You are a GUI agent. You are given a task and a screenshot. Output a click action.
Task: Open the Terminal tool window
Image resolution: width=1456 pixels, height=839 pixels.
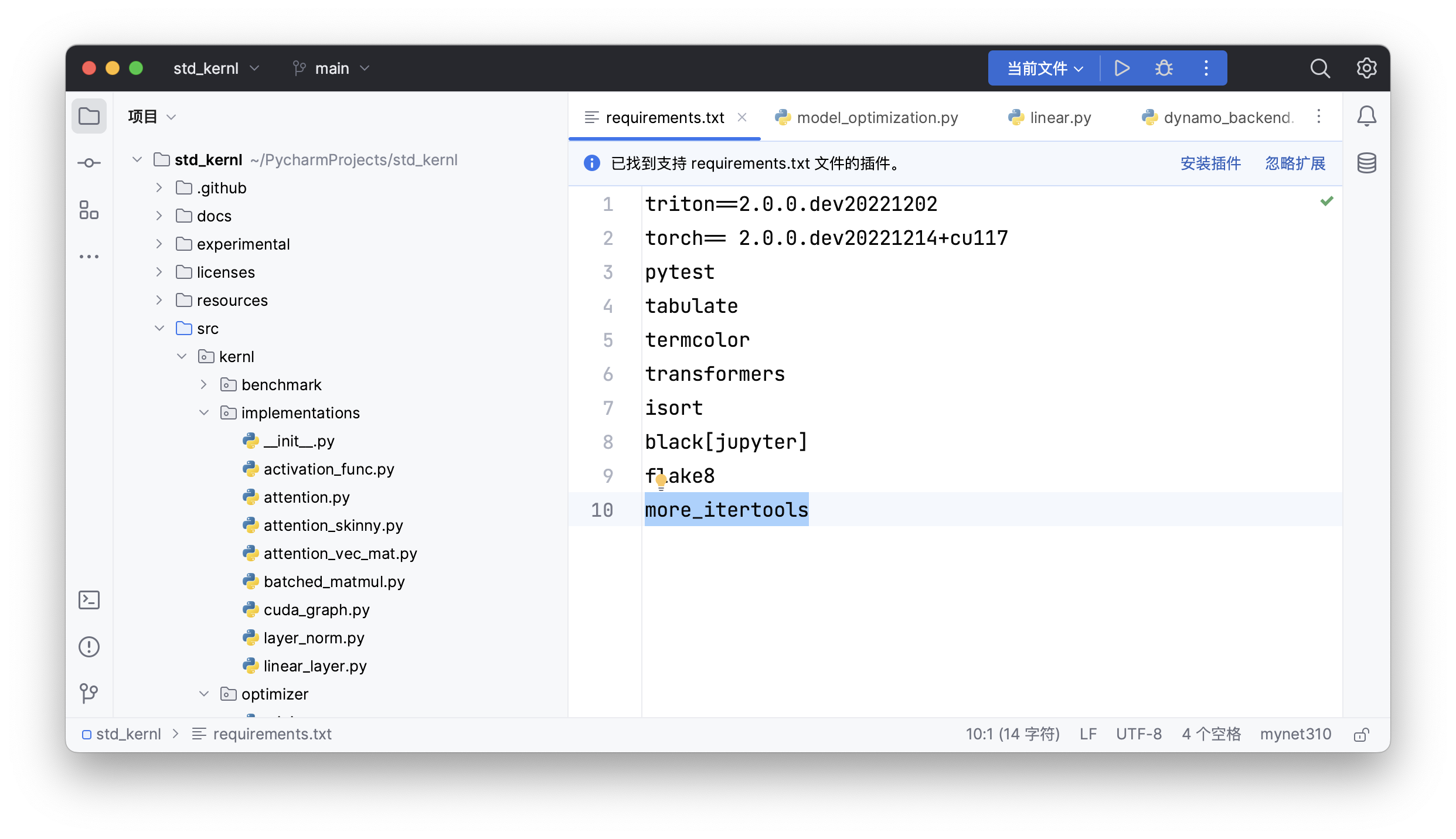(89, 600)
